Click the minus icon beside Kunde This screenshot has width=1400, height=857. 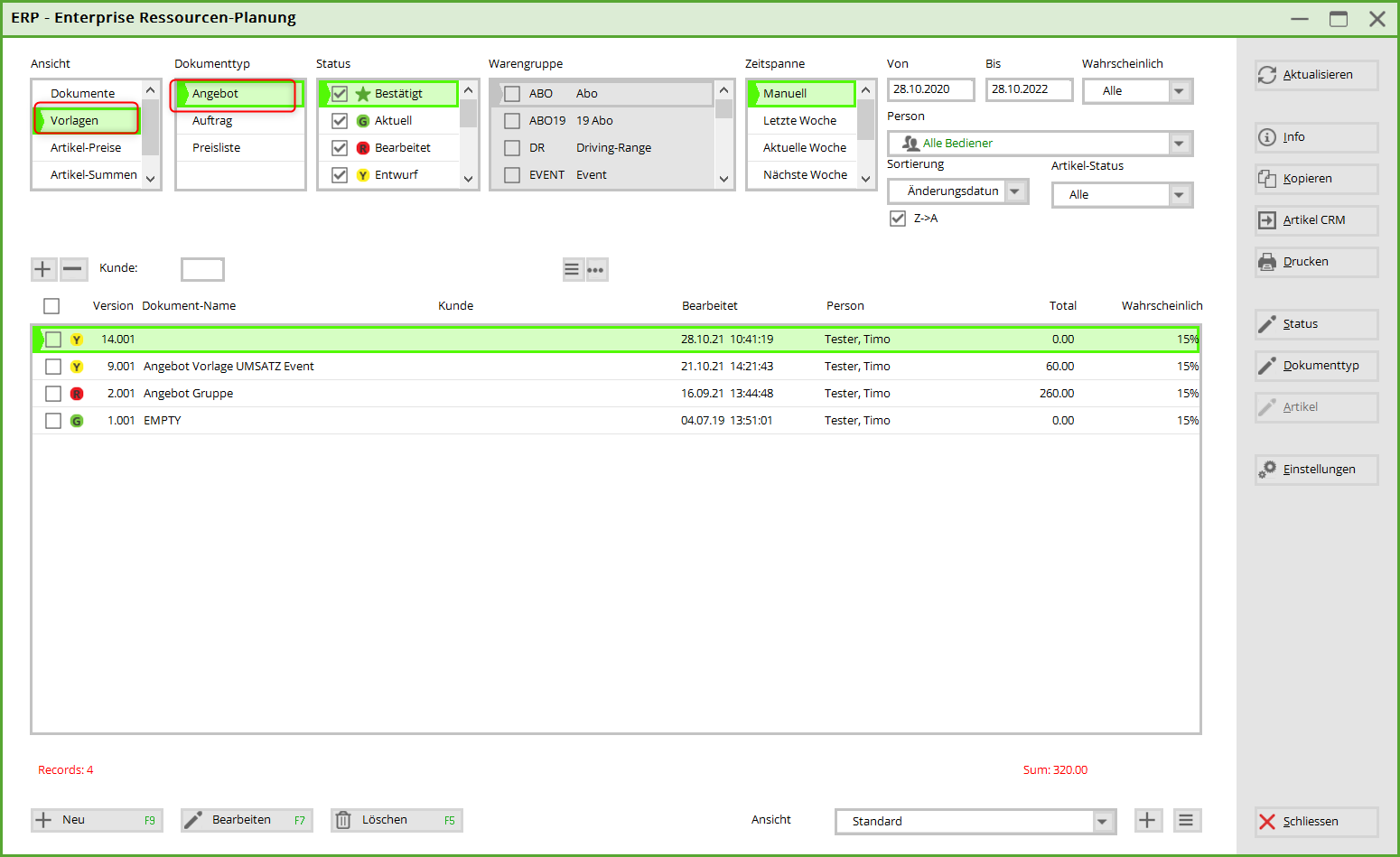(x=73, y=269)
